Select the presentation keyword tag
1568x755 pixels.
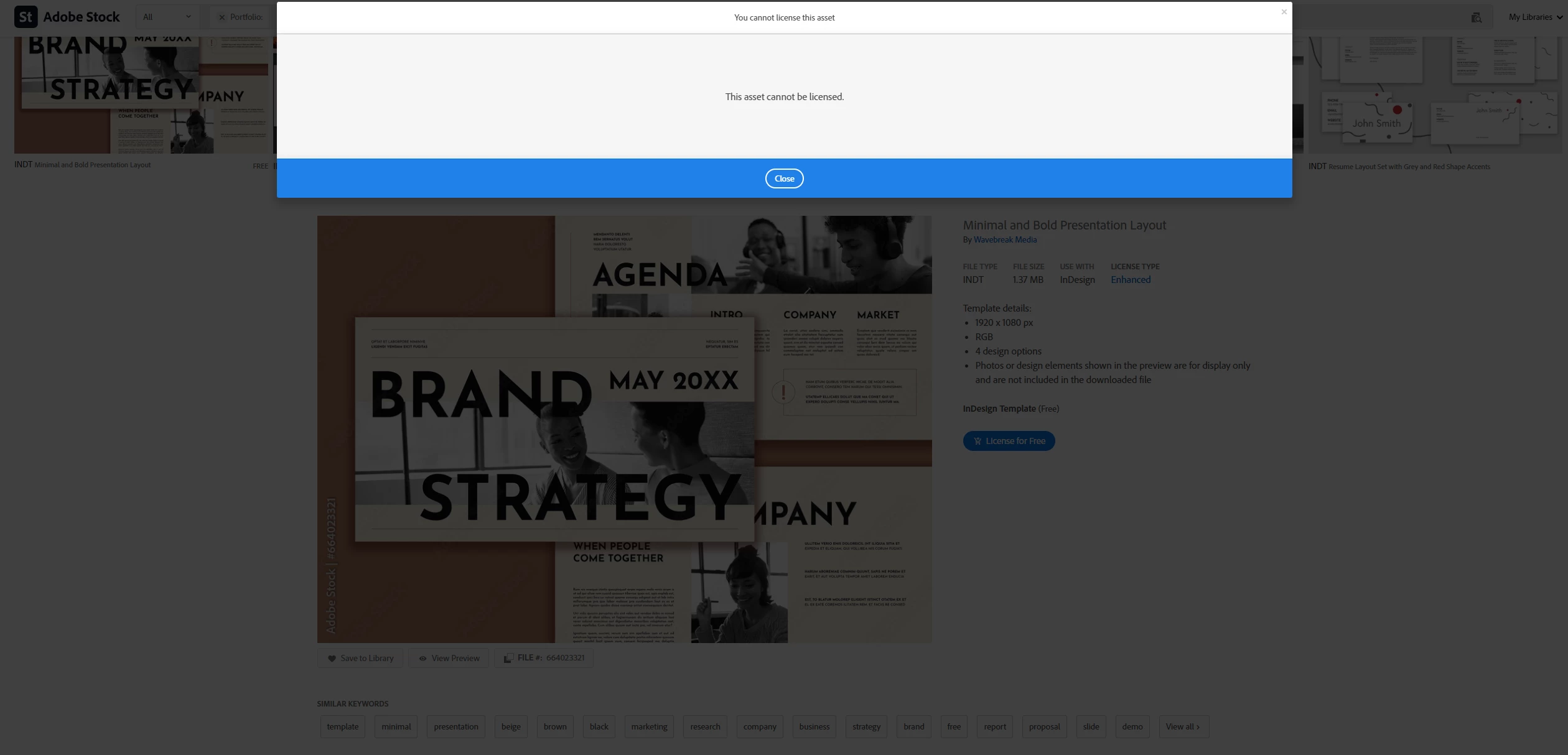coord(455,726)
